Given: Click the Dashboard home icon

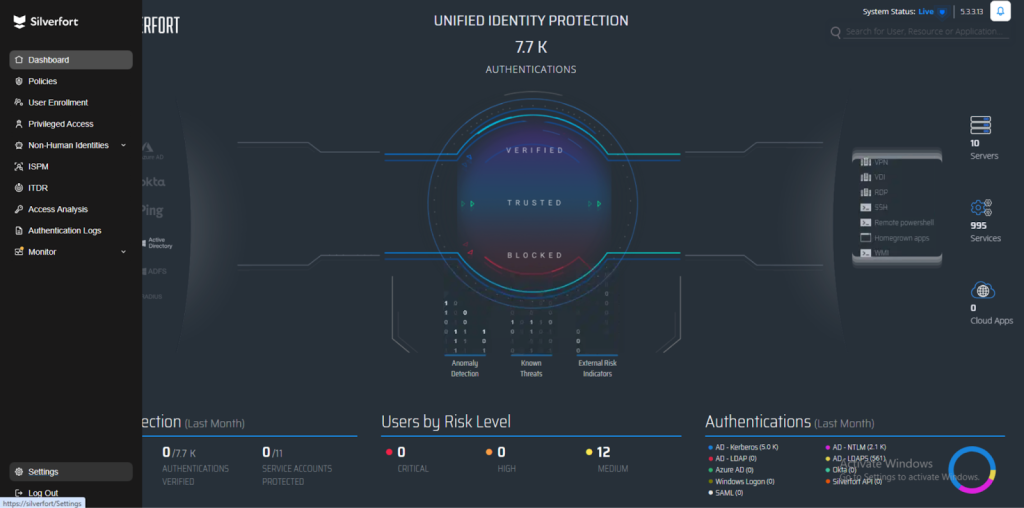Looking at the screenshot, I should point(19,60).
